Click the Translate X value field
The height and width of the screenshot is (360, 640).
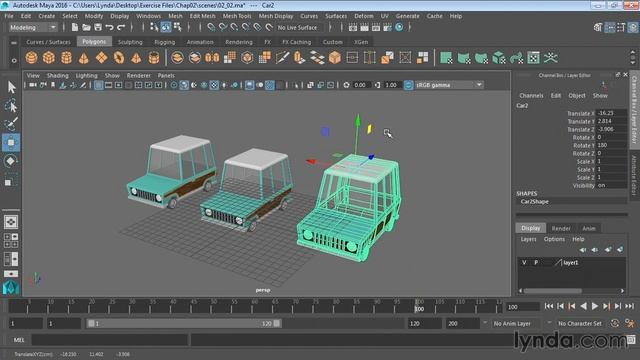[x=611, y=113]
